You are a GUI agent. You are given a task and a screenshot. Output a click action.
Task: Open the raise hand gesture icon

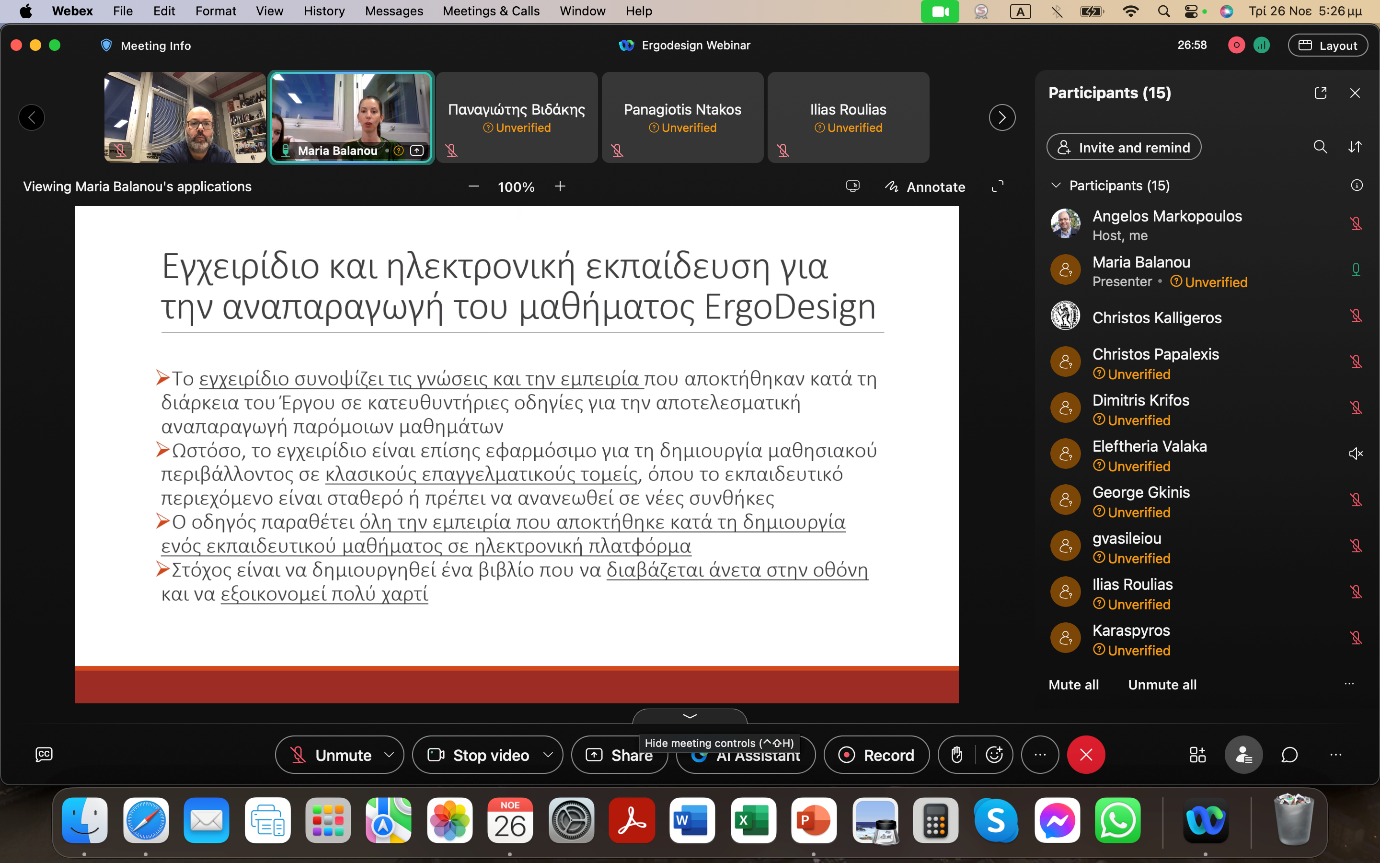coord(957,755)
